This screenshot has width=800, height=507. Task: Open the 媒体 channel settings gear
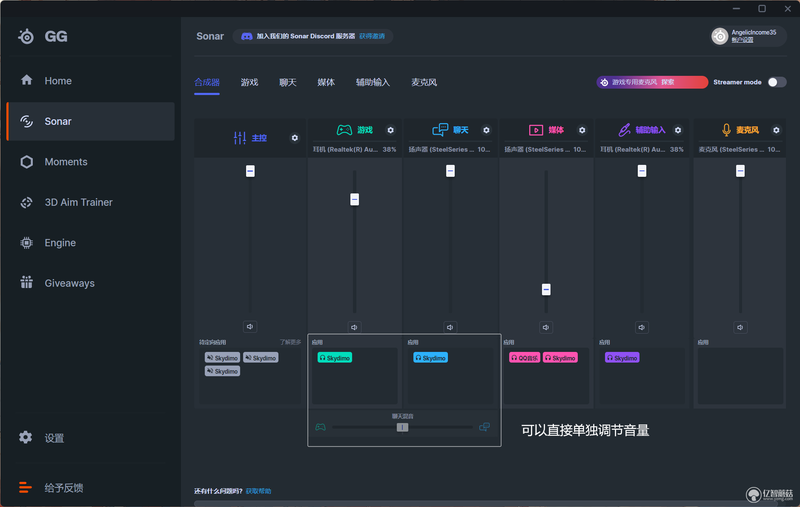click(582, 130)
